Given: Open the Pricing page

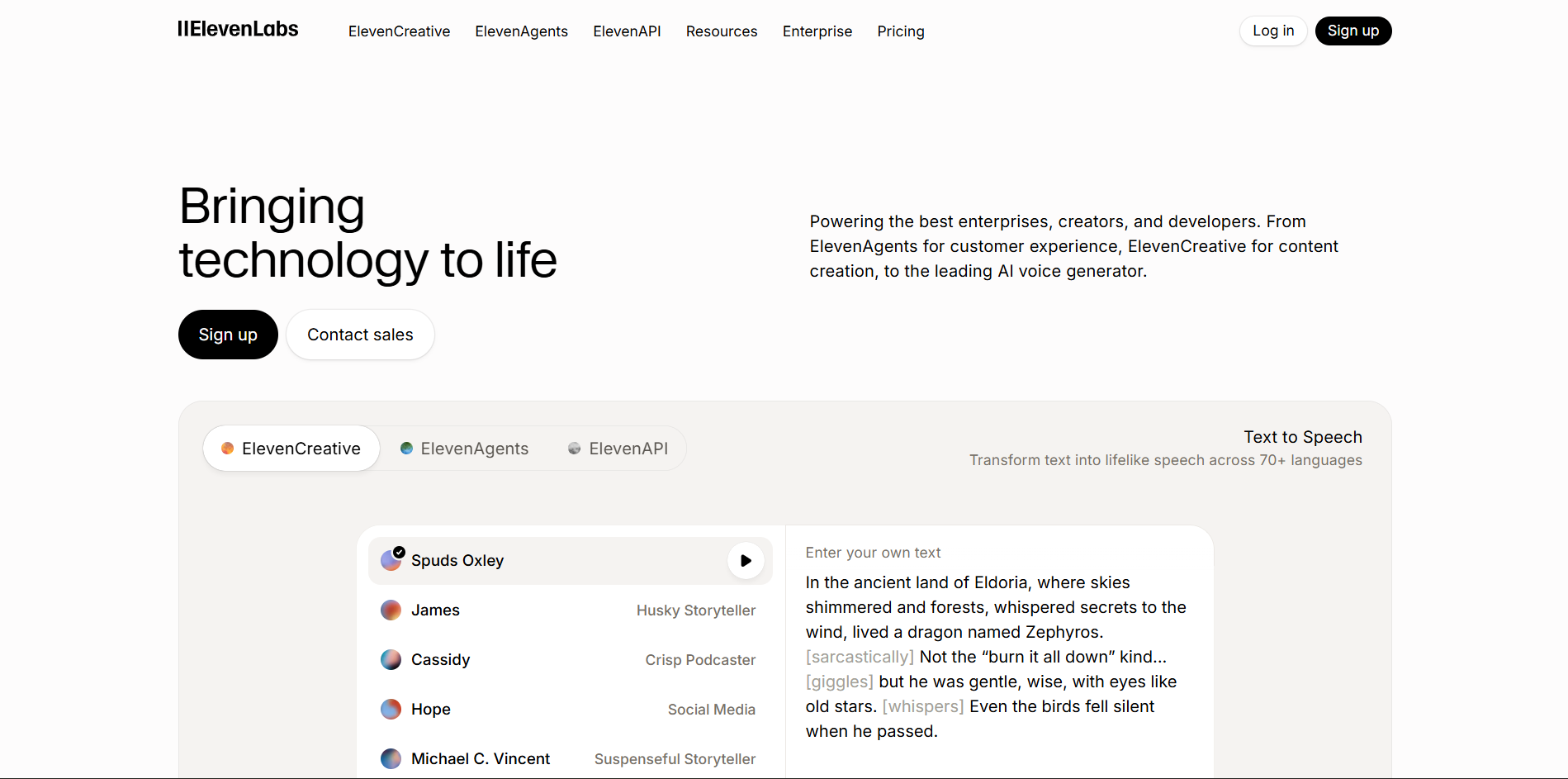Looking at the screenshot, I should pos(900,31).
